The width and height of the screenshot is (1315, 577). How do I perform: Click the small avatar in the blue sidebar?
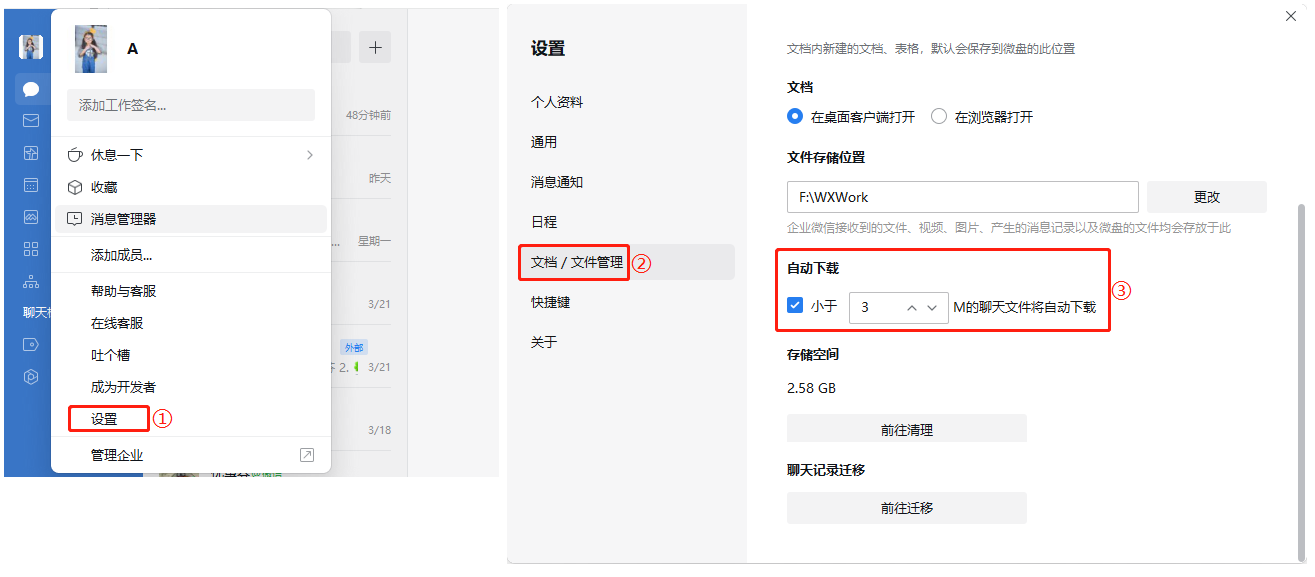pos(31,47)
